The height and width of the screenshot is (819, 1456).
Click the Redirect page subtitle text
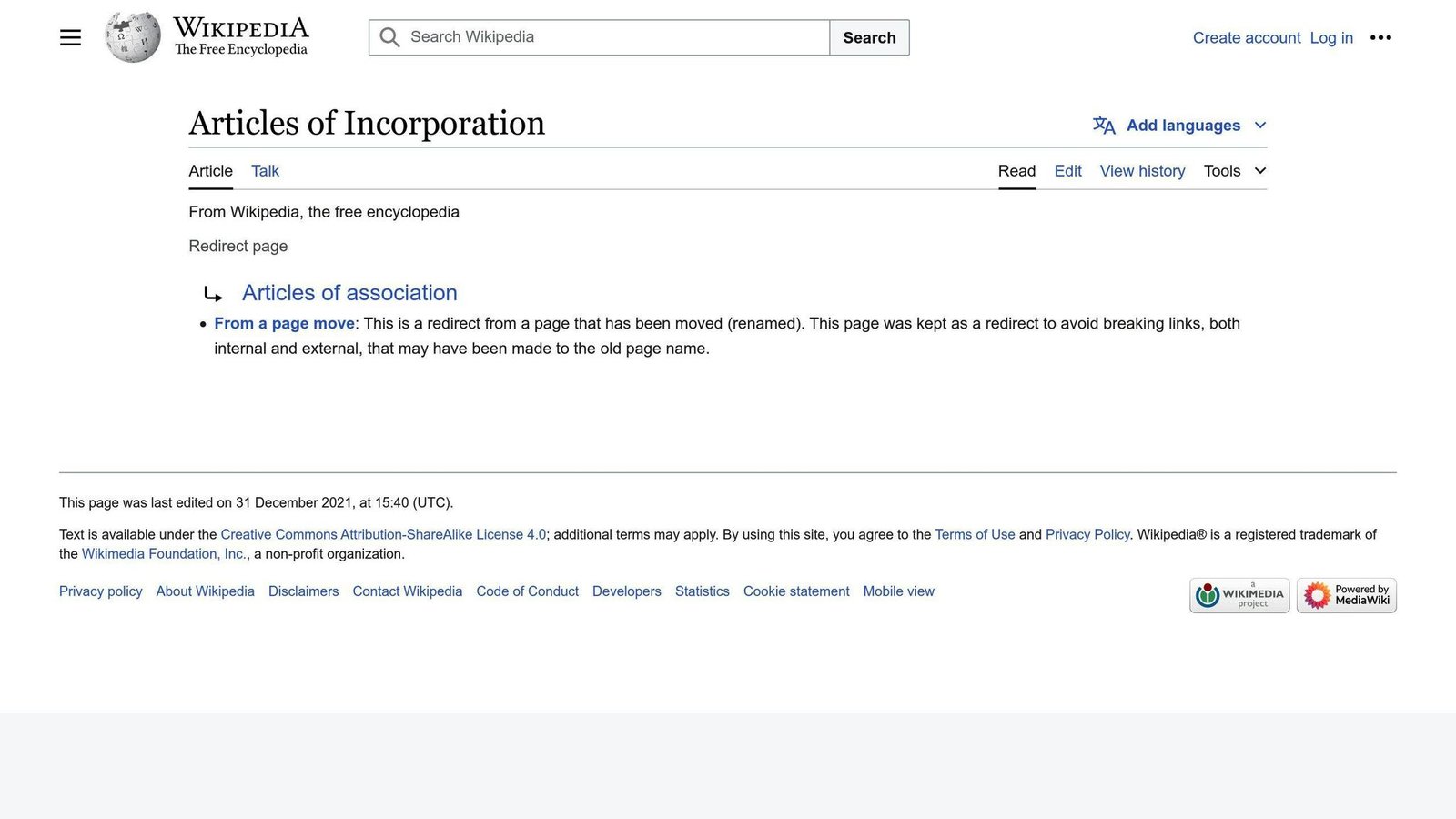pyautogui.click(x=238, y=246)
